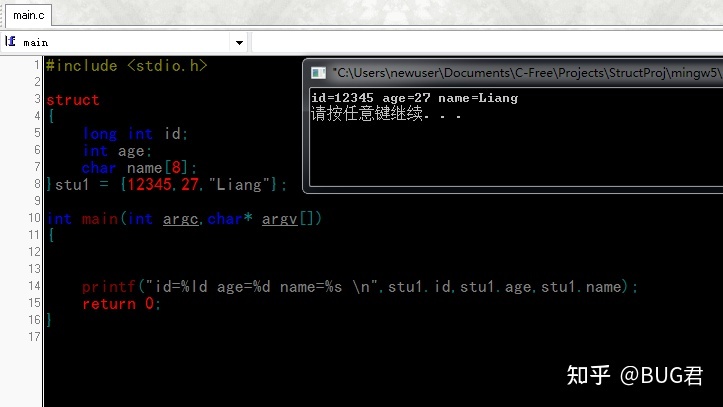The width and height of the screenshot is (723, 407).
Task: Click the printf statement on line 14
Action: [360, 287]
